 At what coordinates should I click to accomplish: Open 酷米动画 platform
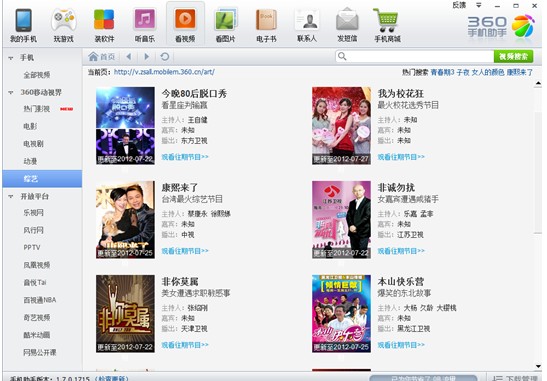coord(37,335)
